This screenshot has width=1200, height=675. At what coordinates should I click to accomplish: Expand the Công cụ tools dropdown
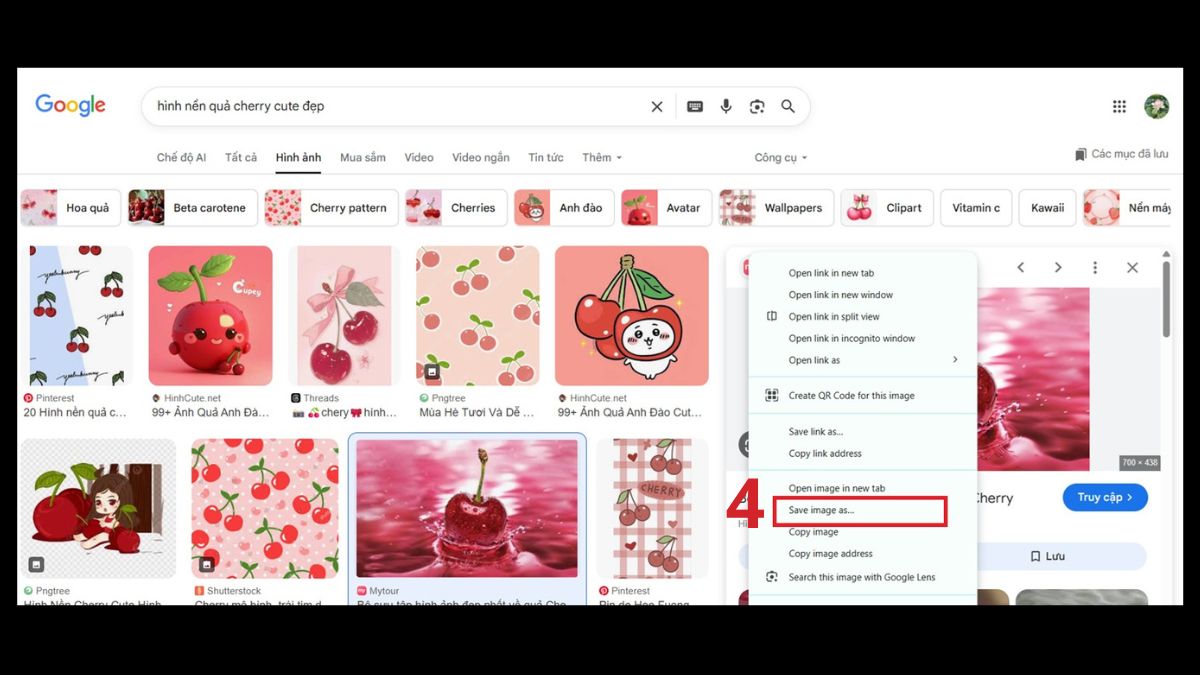(x=781, y=158)
